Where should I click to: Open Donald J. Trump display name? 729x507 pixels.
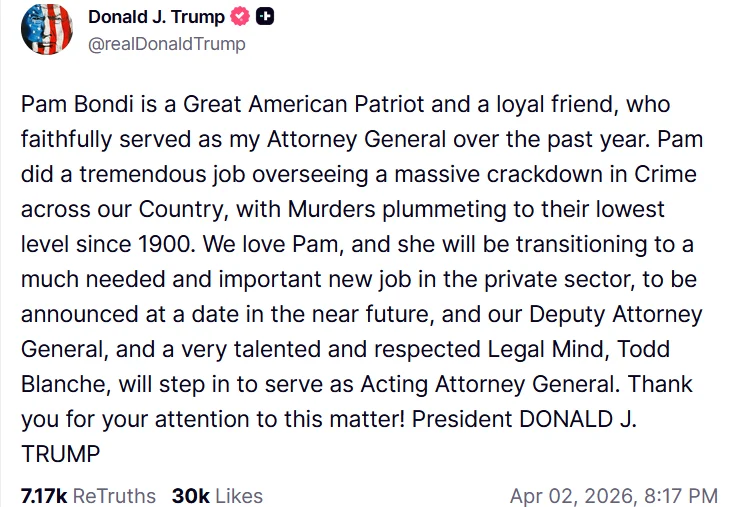coord(157,17)
